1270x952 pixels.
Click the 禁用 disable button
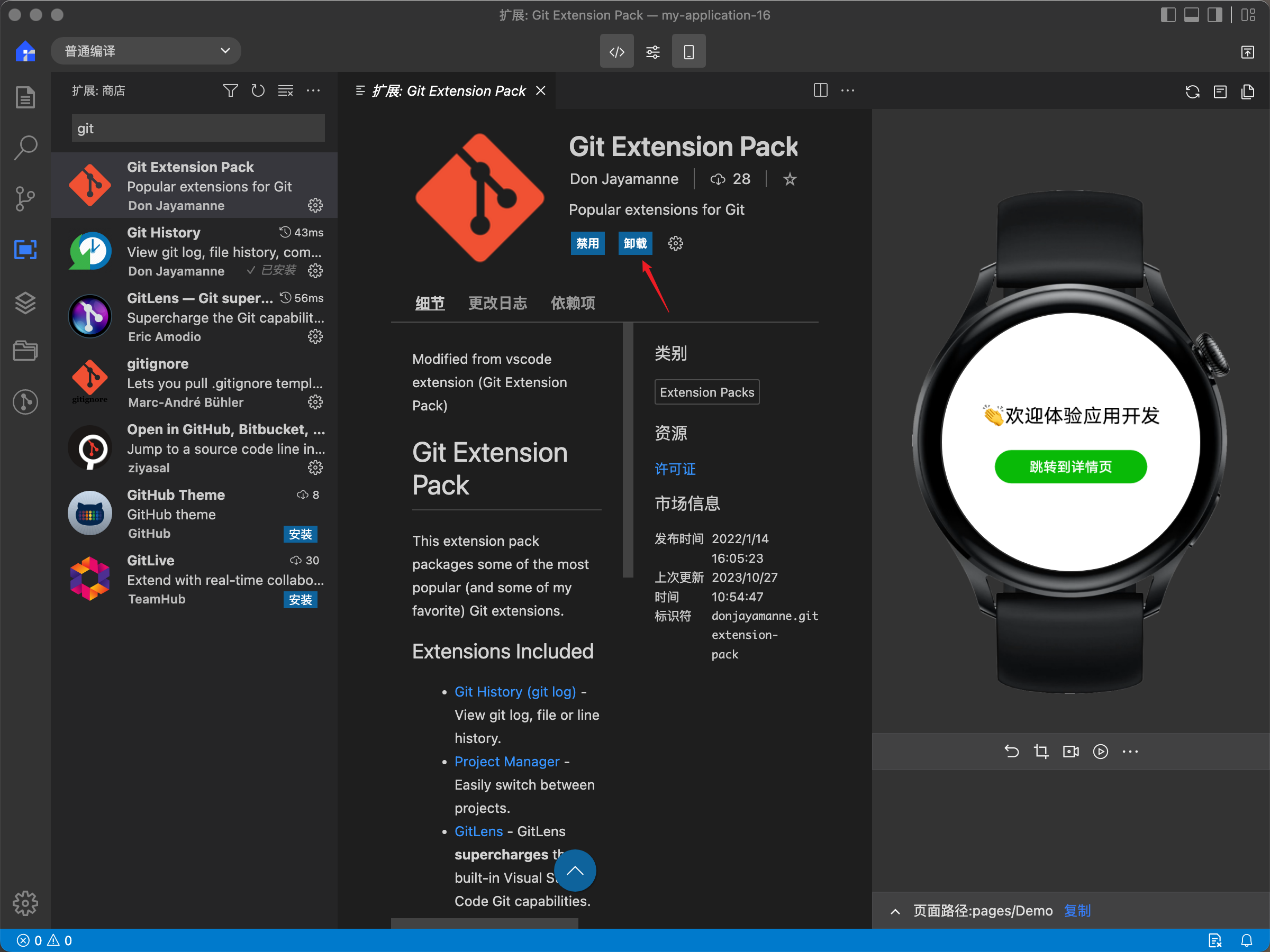(587, 243)
